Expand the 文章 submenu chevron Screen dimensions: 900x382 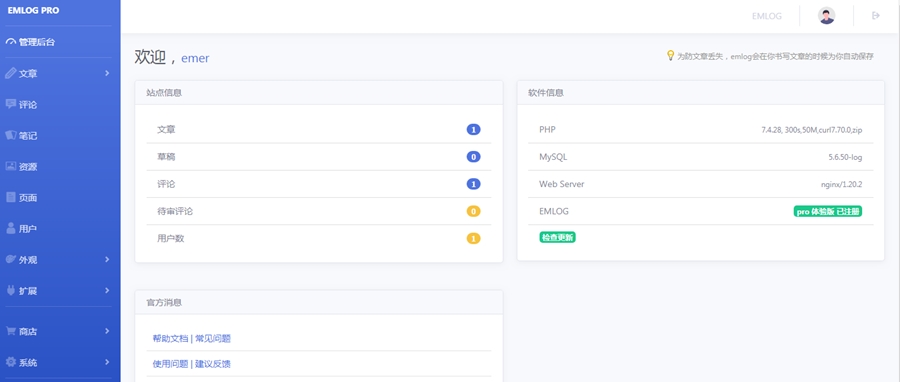click(x=107, y=73)
